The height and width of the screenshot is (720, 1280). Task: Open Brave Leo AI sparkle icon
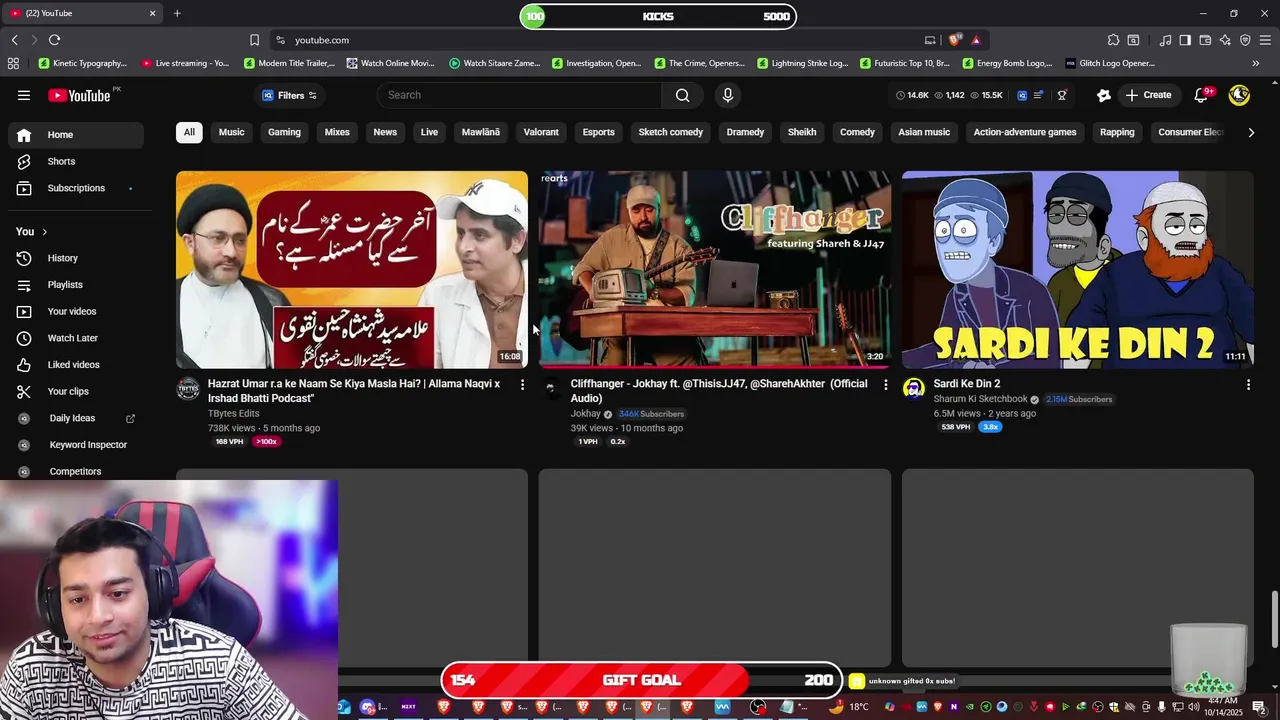[1225, 40]
